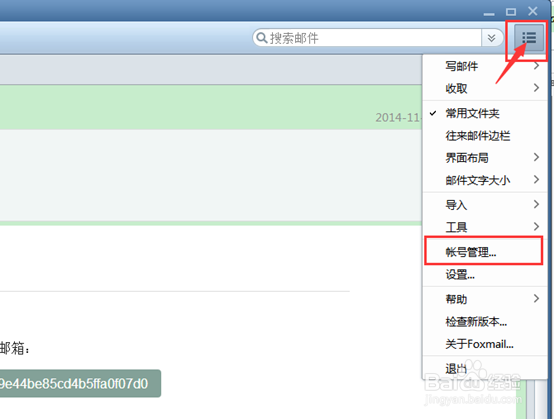Open 设置... settings entry
Screen dimensions: 554x419
(485, 275)
